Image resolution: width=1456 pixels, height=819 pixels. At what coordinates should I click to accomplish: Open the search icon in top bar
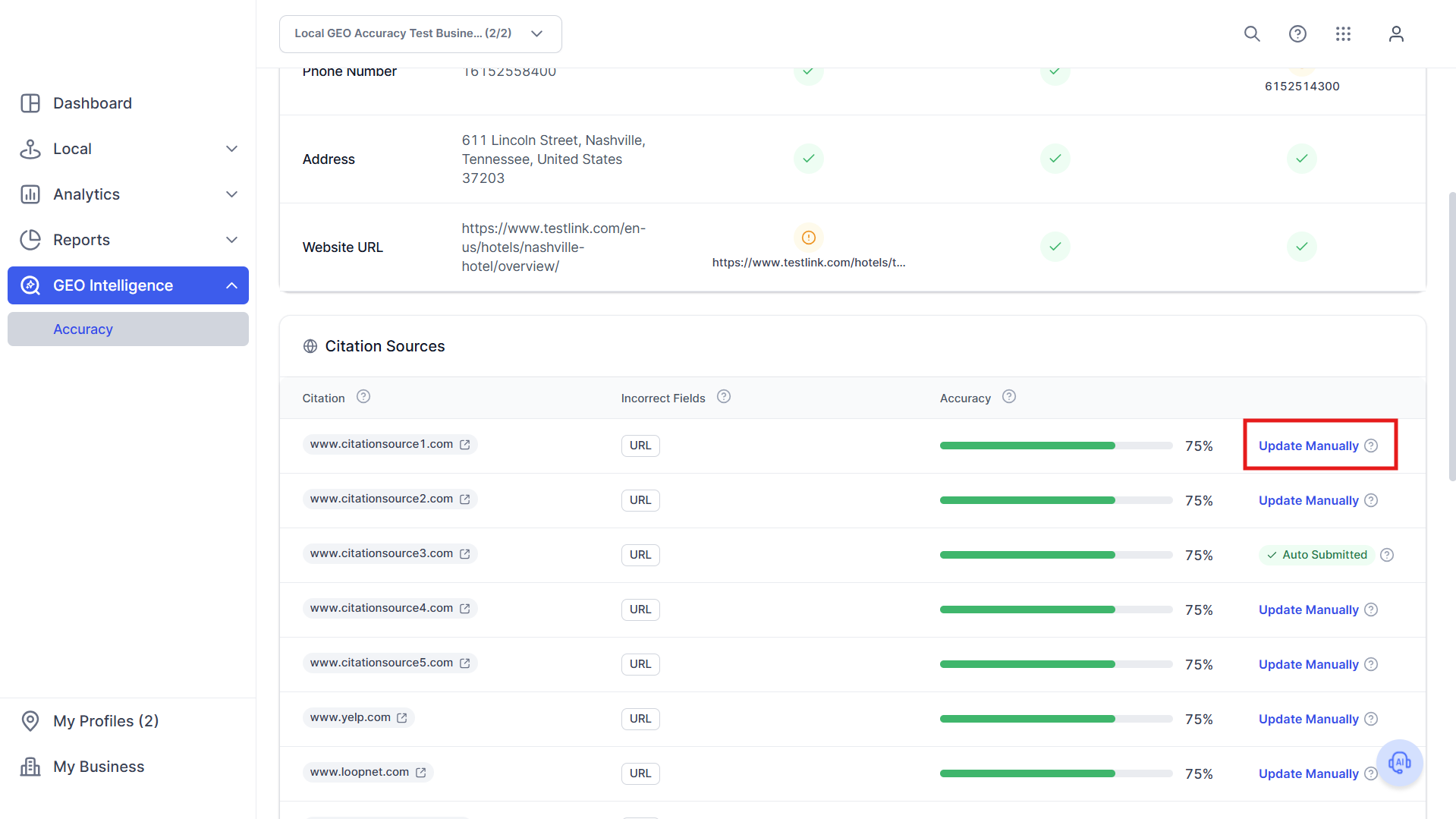click(x=1252, y=34)
